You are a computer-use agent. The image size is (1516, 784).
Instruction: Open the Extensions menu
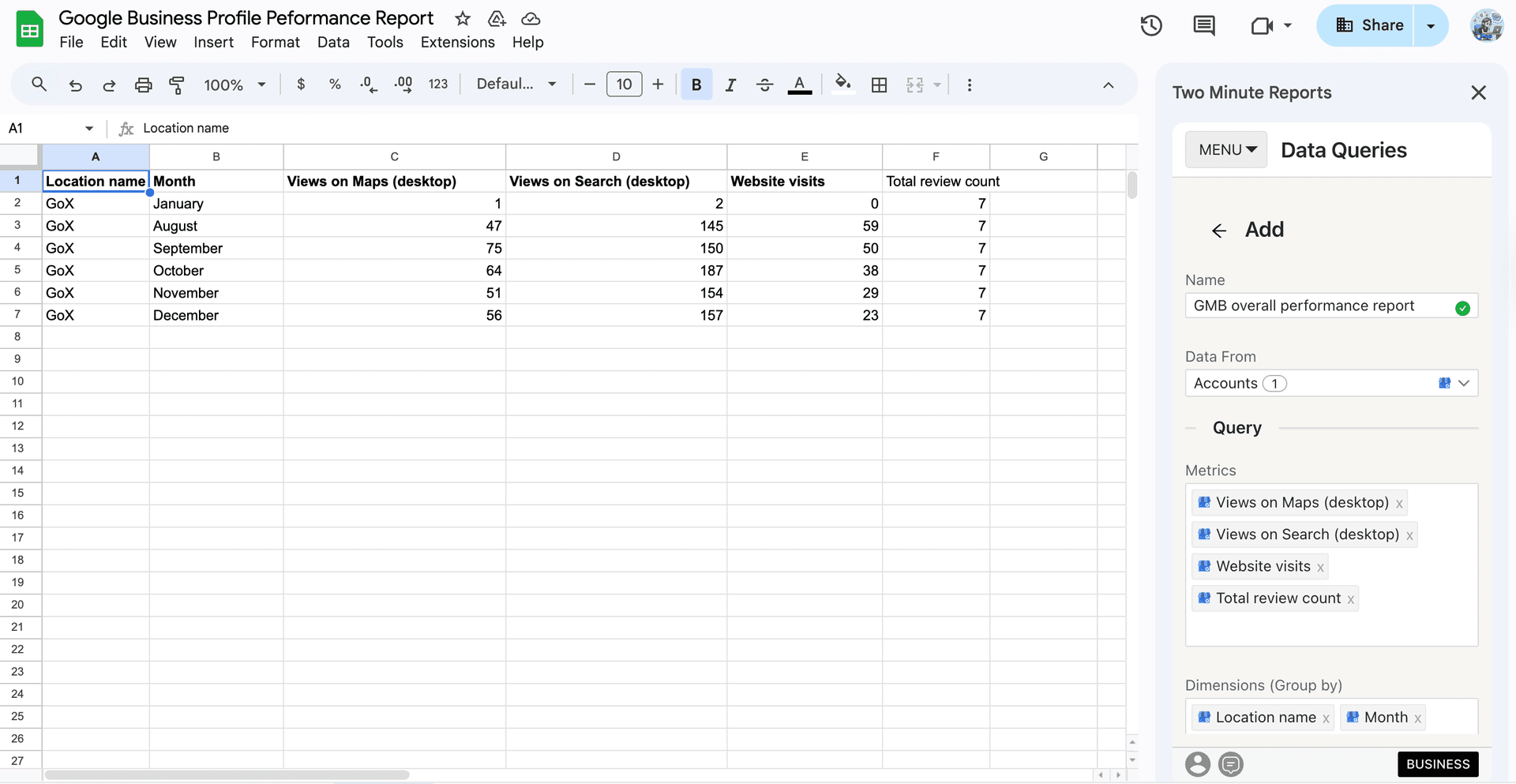point(456,42)
